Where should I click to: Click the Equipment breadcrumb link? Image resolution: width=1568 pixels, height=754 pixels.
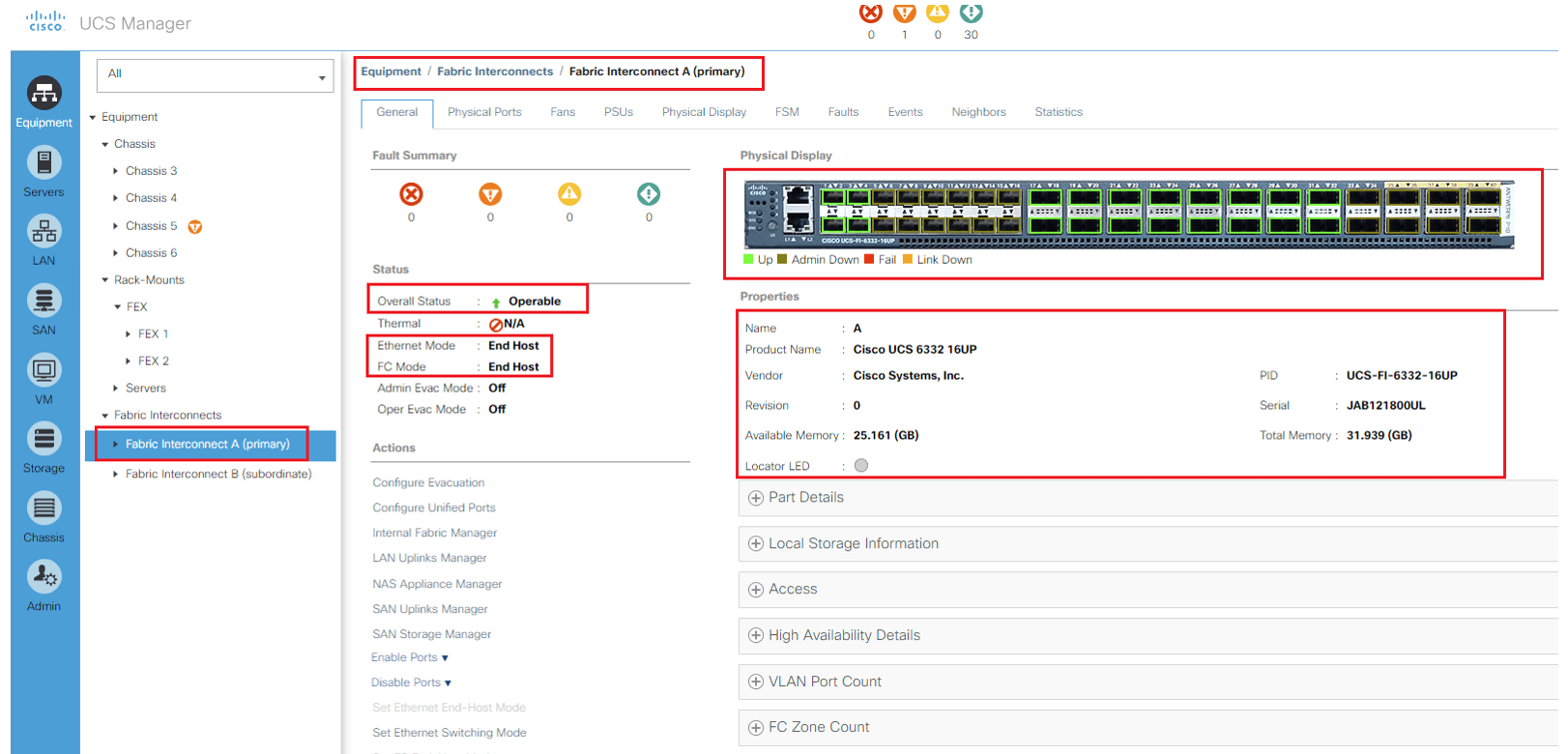click(391, 72)
